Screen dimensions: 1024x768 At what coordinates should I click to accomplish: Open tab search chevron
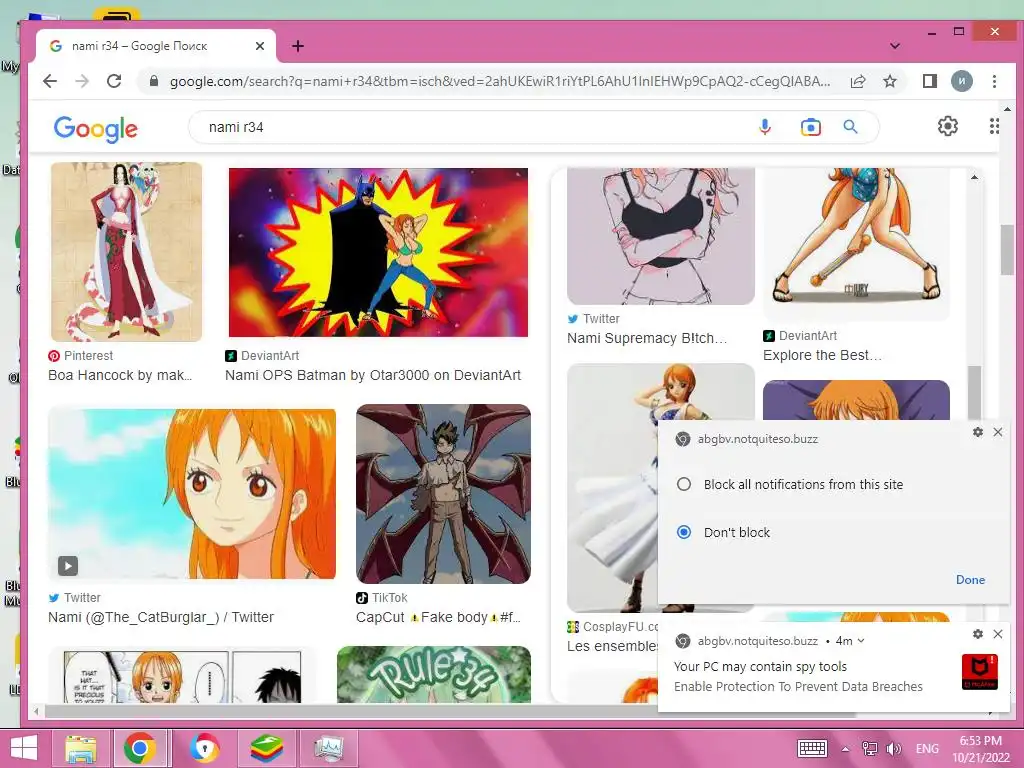[x=895, y=46]
